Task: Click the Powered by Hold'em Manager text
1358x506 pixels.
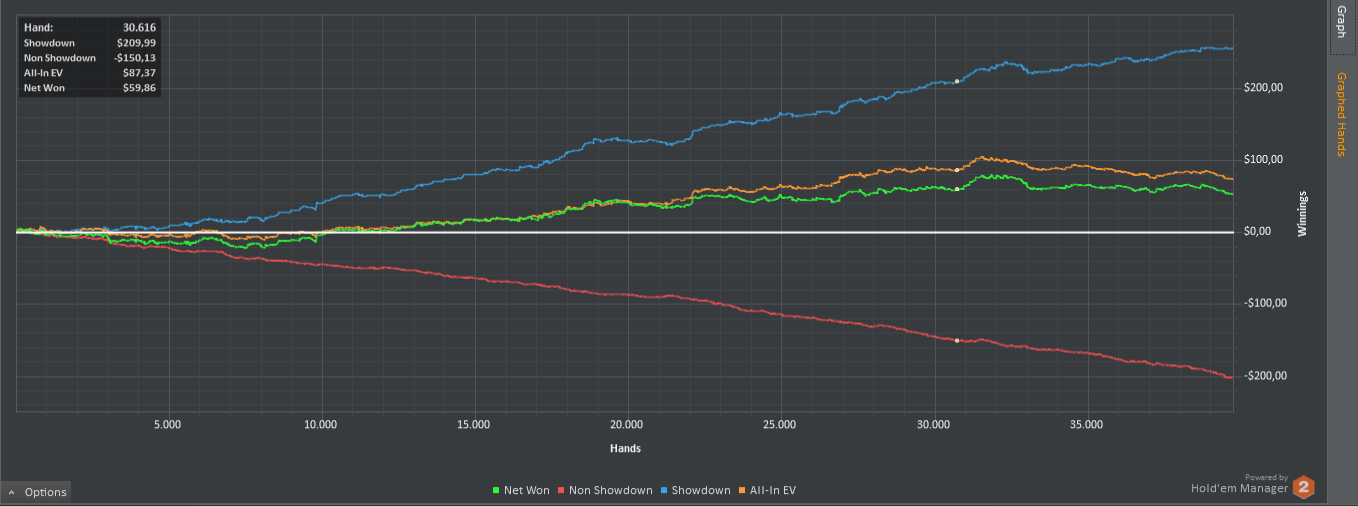Action: tap(1240, 484)
